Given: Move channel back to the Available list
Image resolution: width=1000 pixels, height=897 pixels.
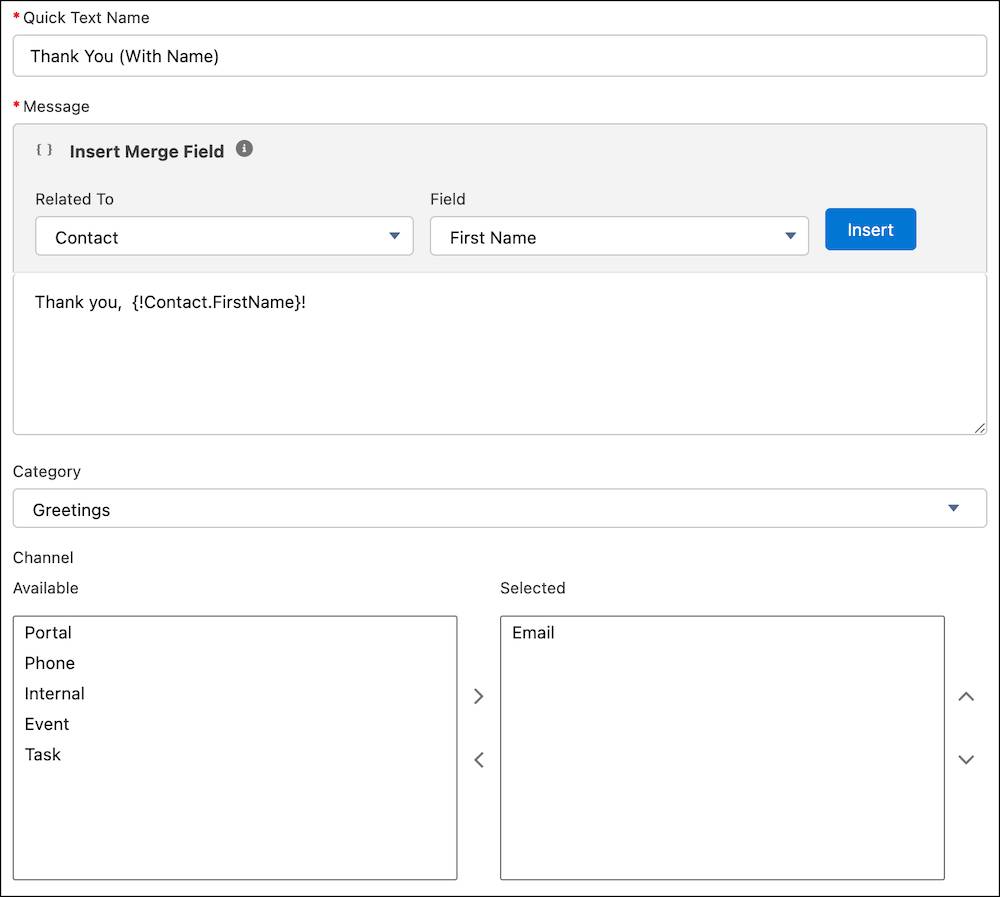Looking at the screenshot, I should pos(479,760).
